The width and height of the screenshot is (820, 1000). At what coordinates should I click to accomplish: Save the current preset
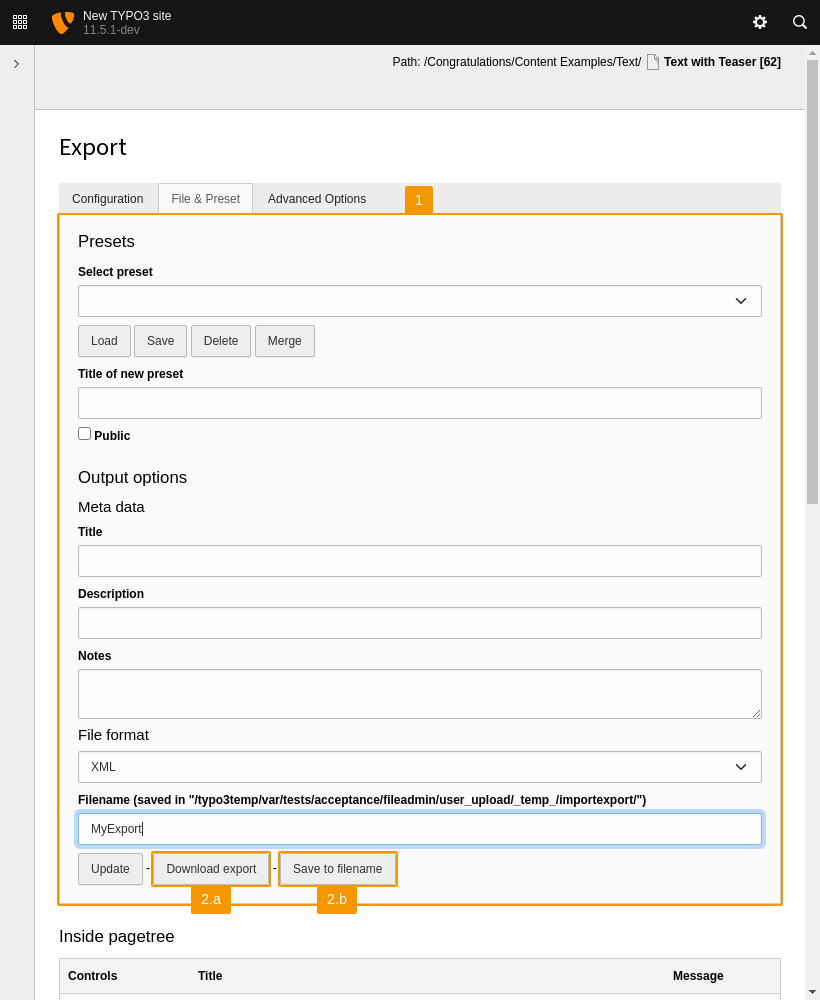point(160,341)
